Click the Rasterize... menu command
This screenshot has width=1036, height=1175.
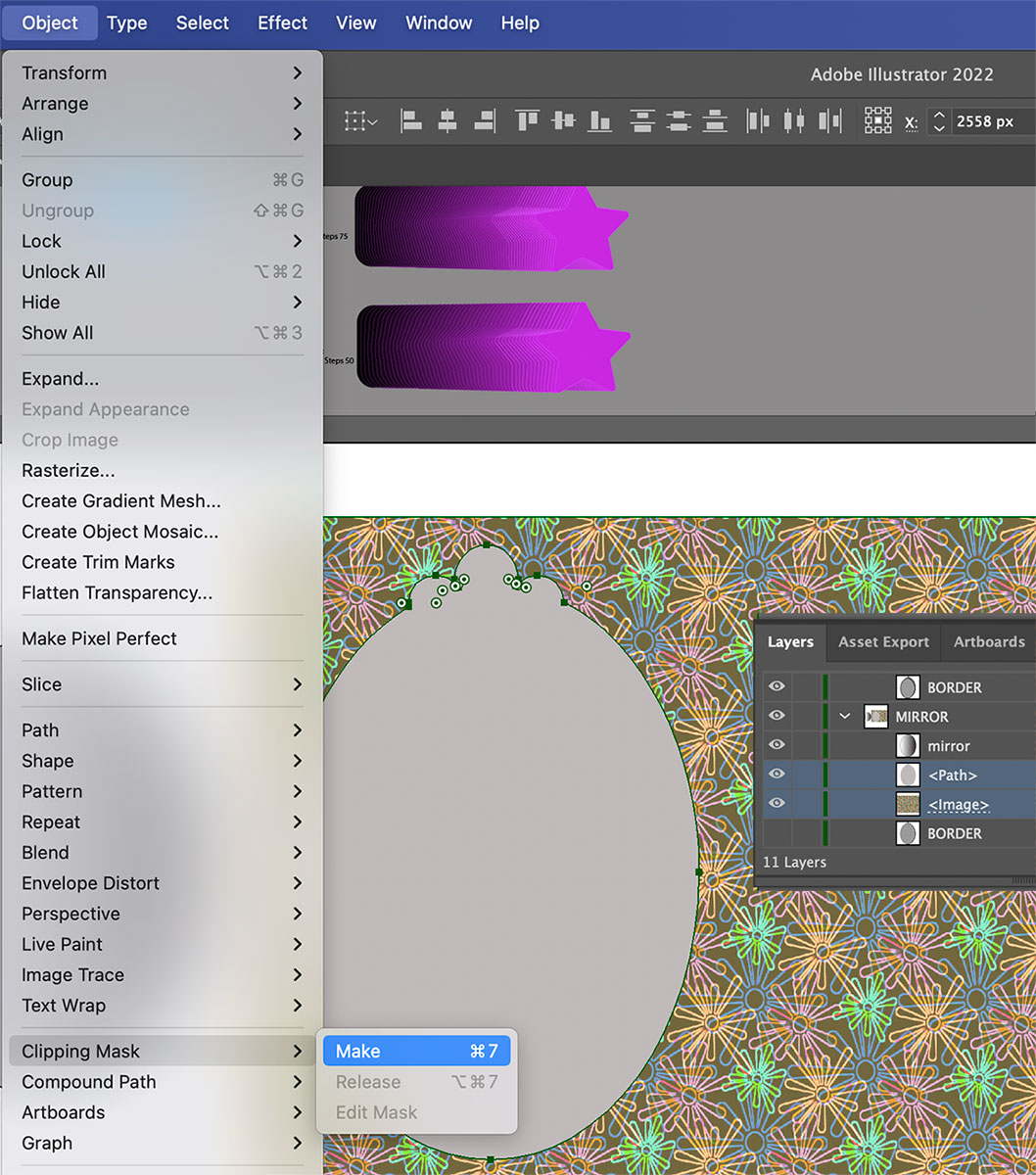pos(69,471)
